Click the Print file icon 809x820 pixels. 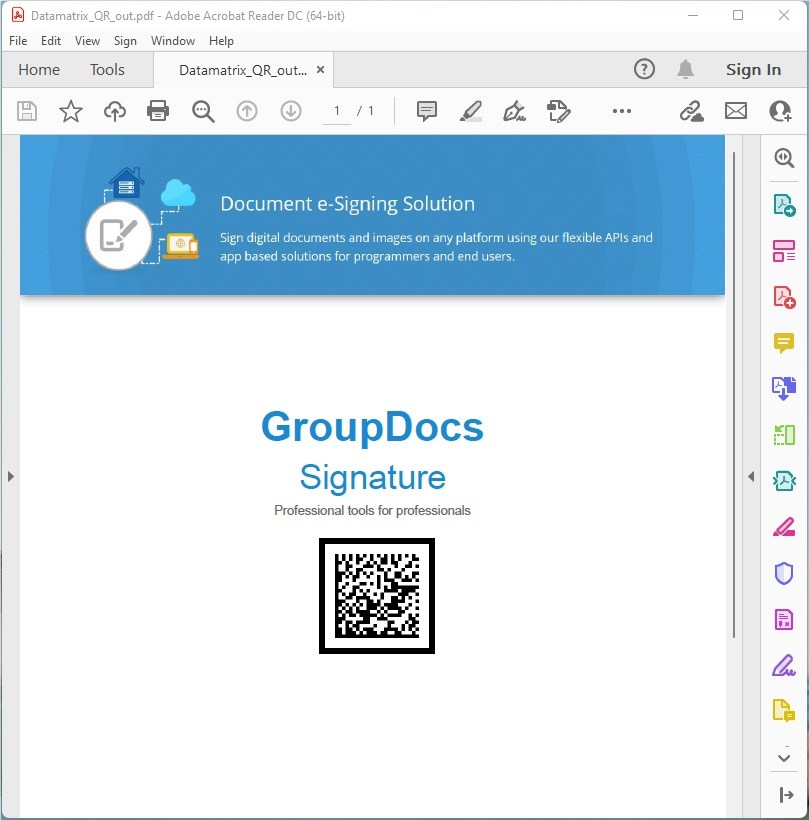[x=158, y=111]
